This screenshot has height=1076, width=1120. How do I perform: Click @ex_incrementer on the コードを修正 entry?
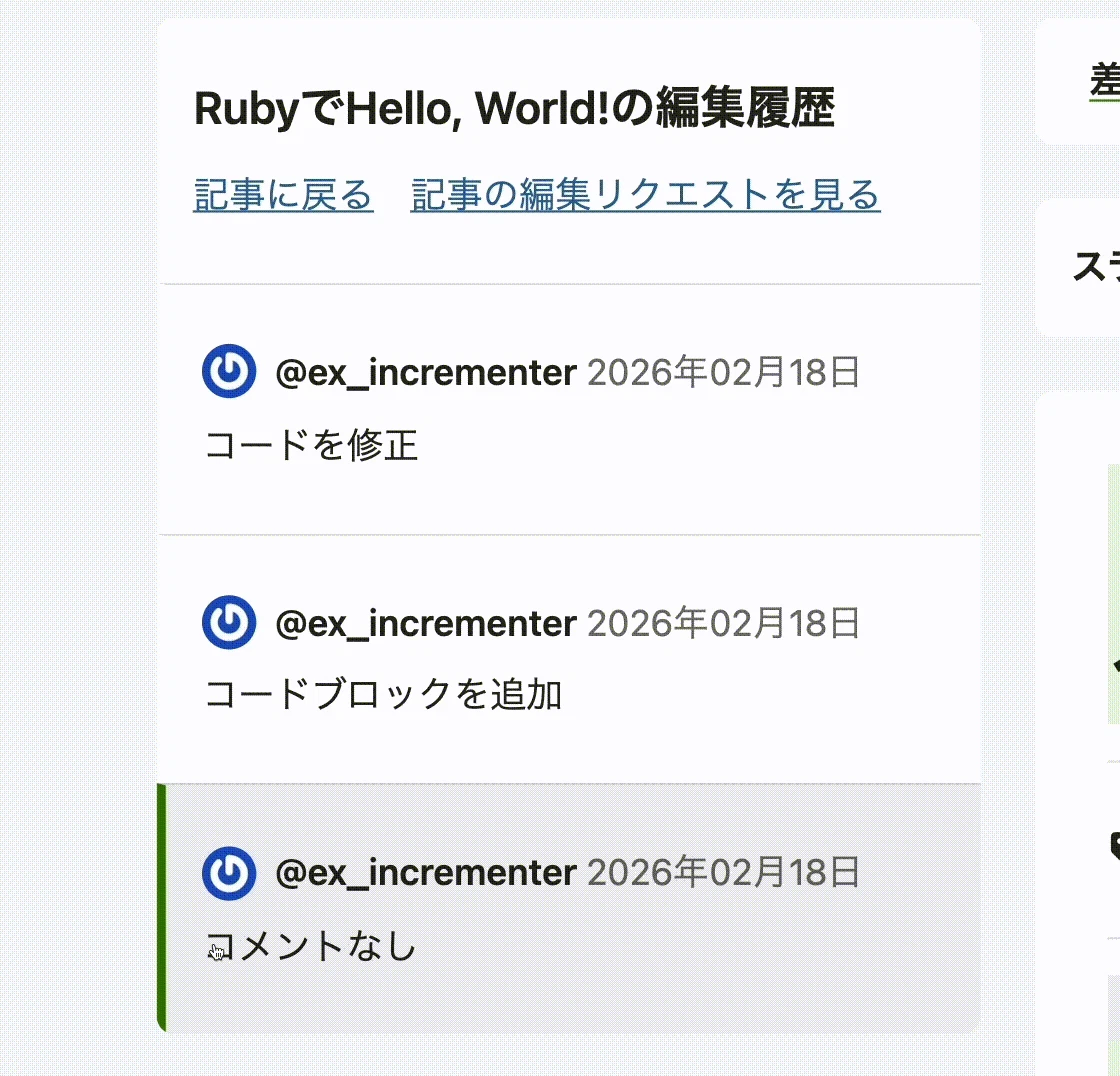tap(427, 371)
